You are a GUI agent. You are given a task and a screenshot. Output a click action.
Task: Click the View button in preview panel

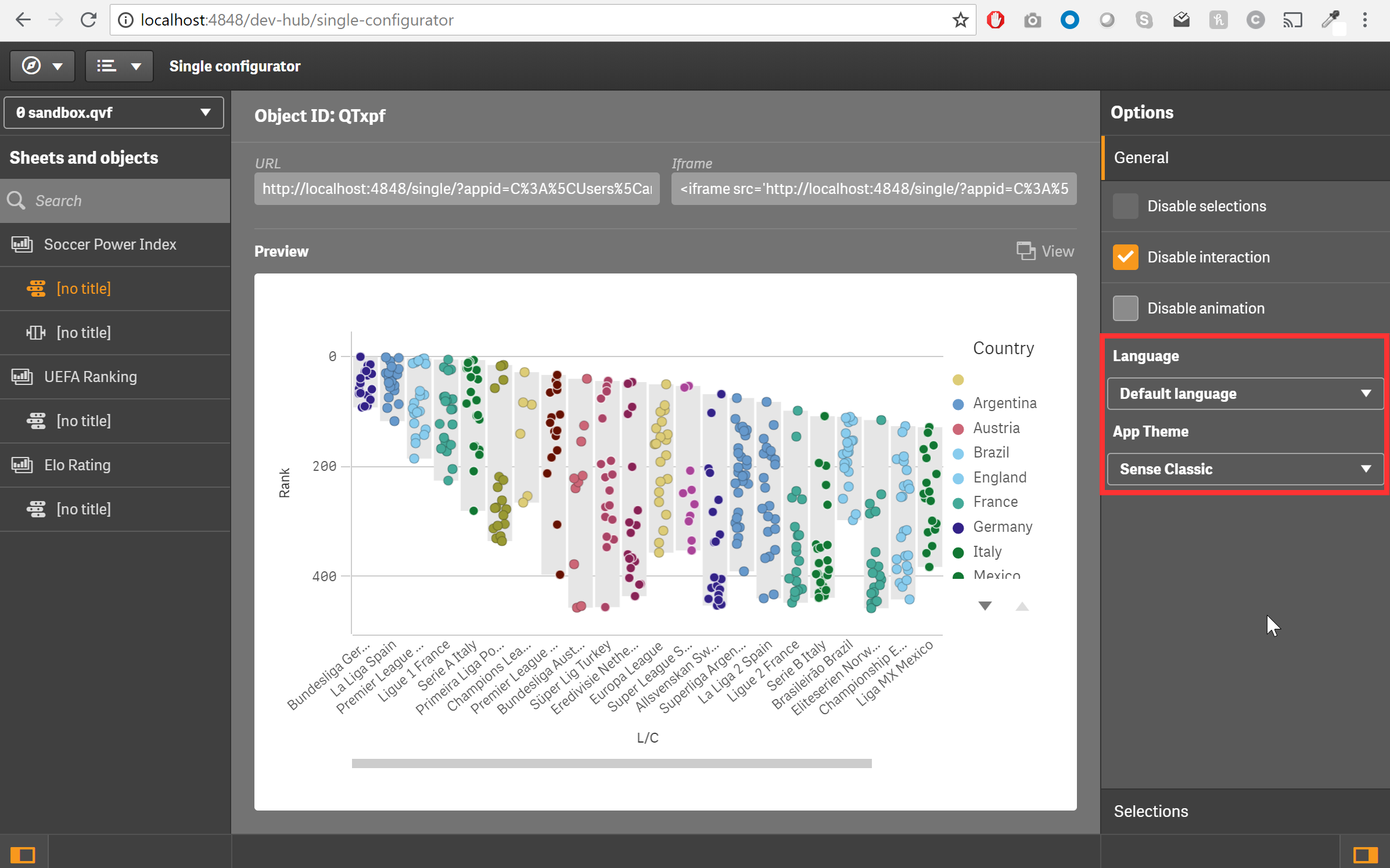[1045, 251]
